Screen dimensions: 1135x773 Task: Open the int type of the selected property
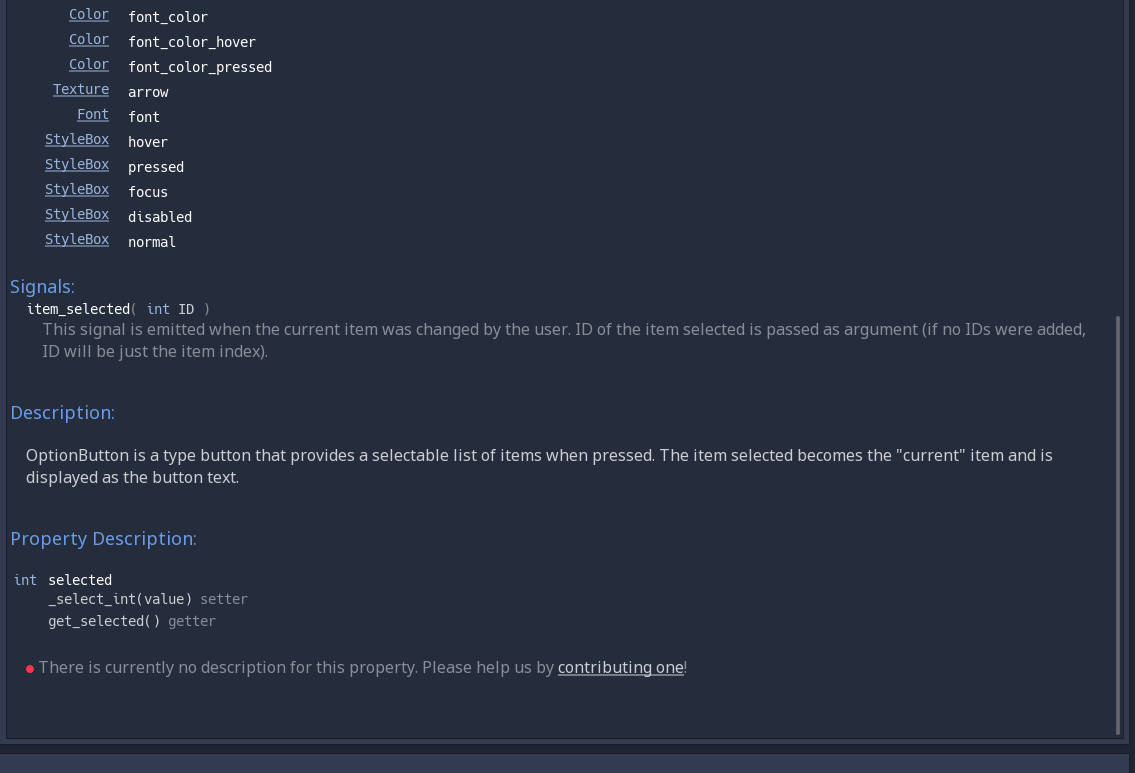point(25,580)
